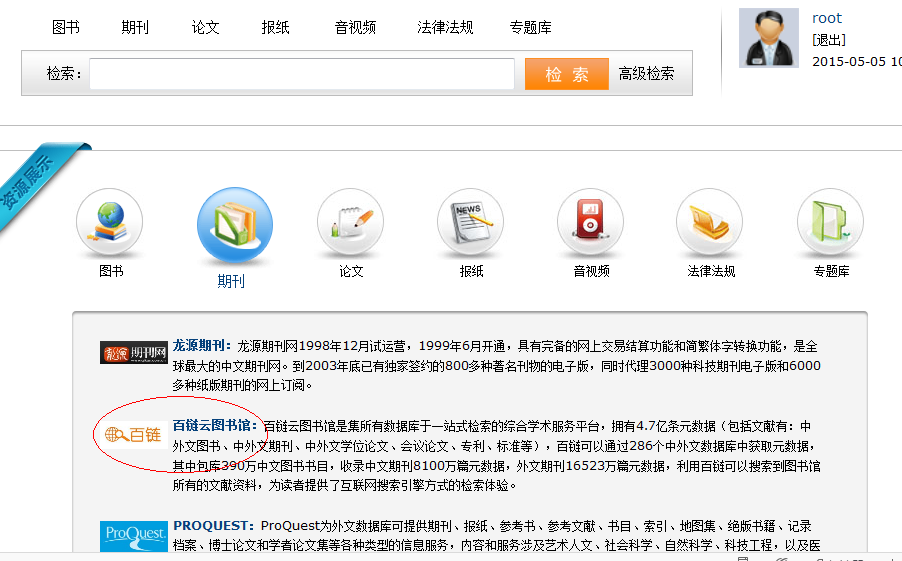Viewport: 902px width, 561px height.
Task: Open the 法律法规 orange book icon
Action: coord(710,222)
